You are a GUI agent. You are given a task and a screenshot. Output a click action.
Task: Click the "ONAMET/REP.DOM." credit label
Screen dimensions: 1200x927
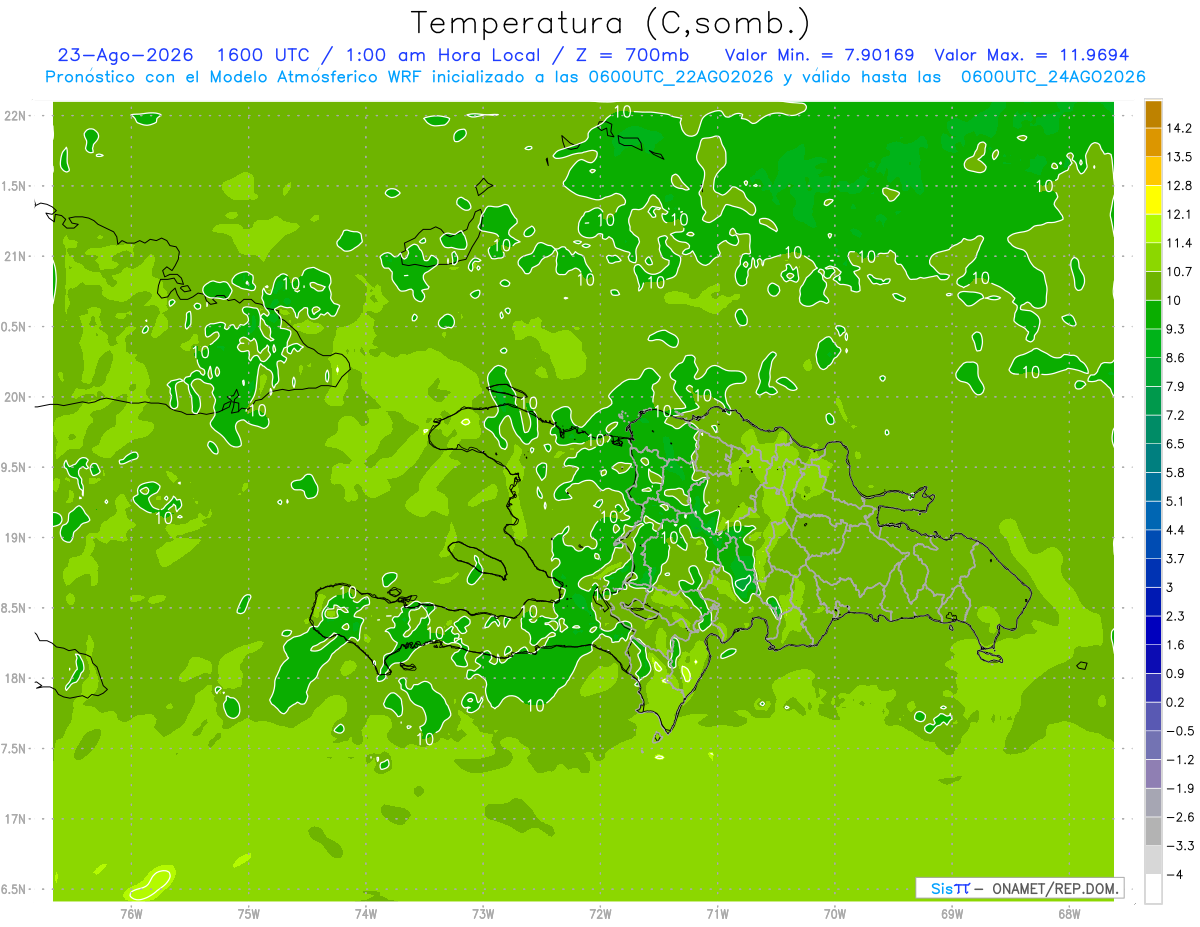pos(1056,888)
